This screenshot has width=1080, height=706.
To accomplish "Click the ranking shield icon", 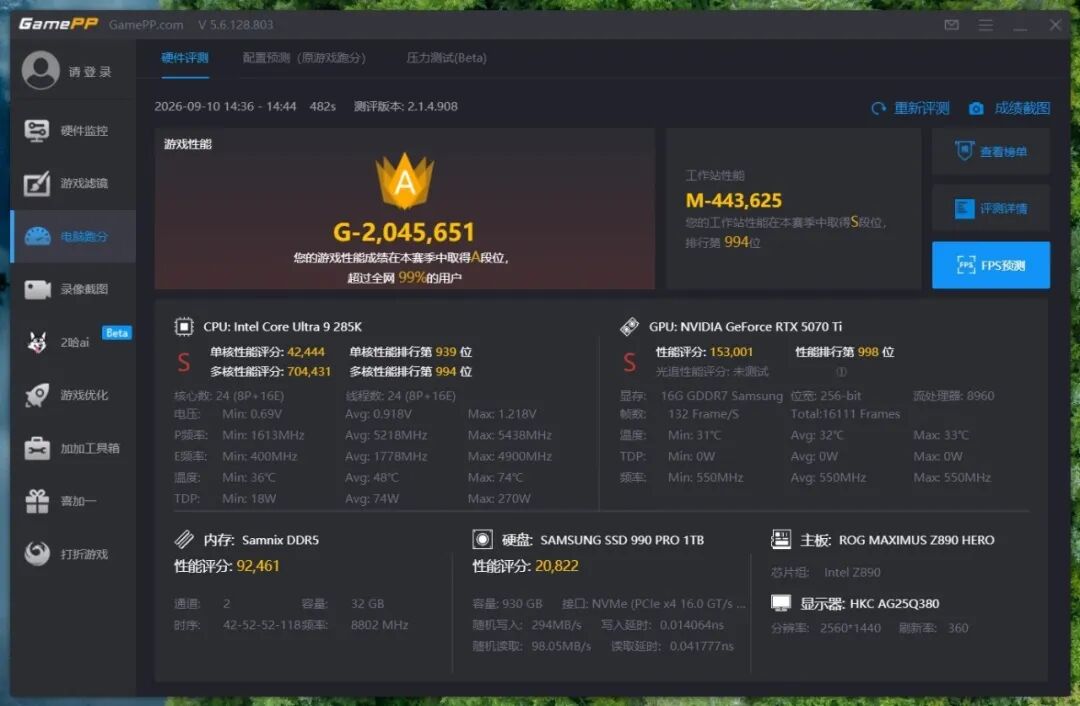I will point(964,151).
